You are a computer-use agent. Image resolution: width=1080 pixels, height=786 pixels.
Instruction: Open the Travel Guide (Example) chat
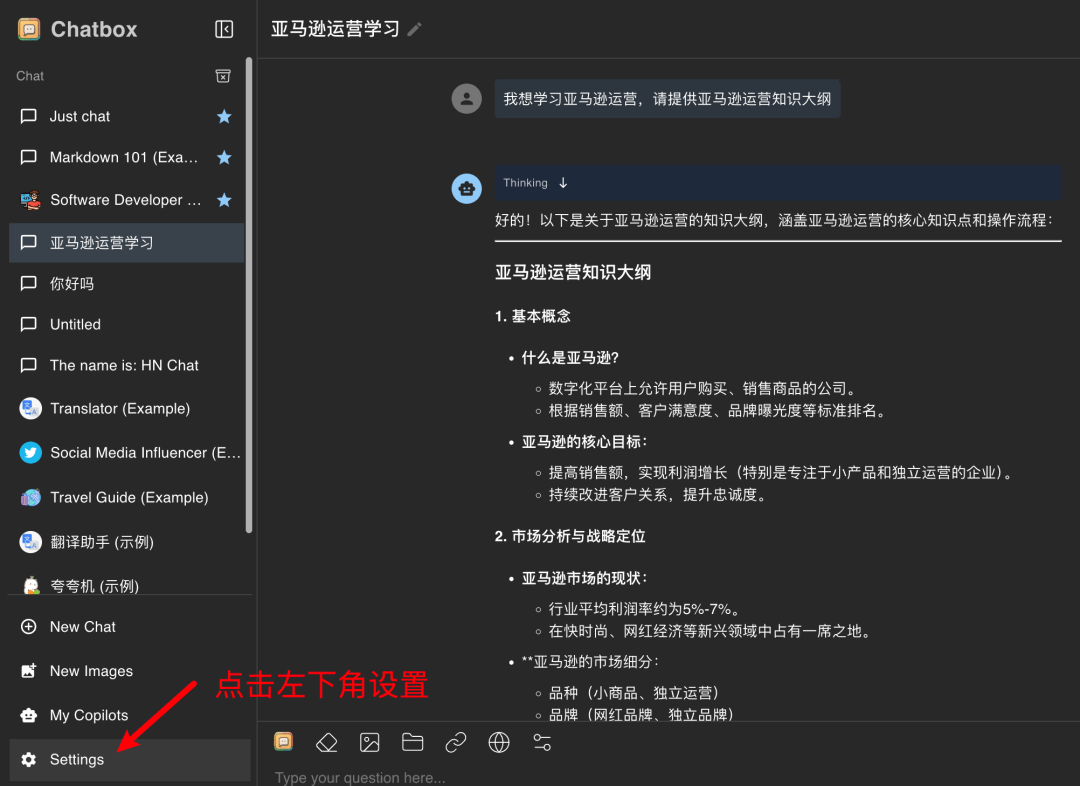127,497
